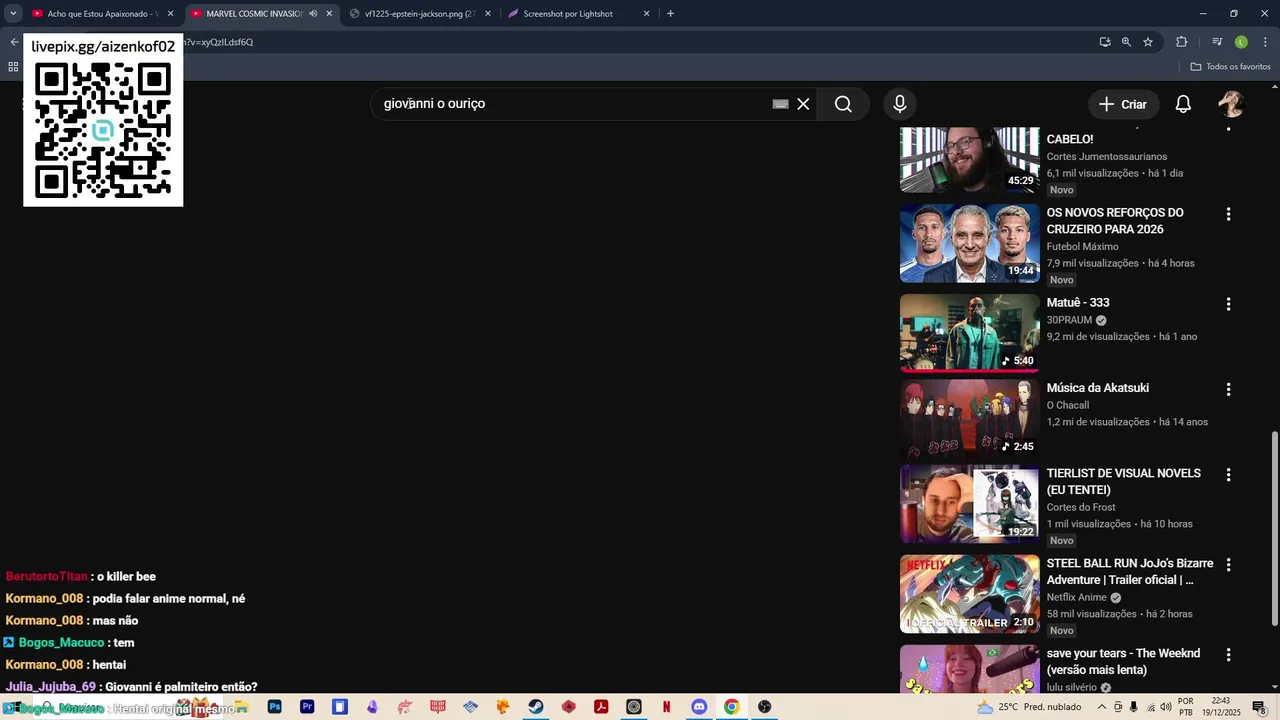Click the Criar button

tap(1123, 104)
